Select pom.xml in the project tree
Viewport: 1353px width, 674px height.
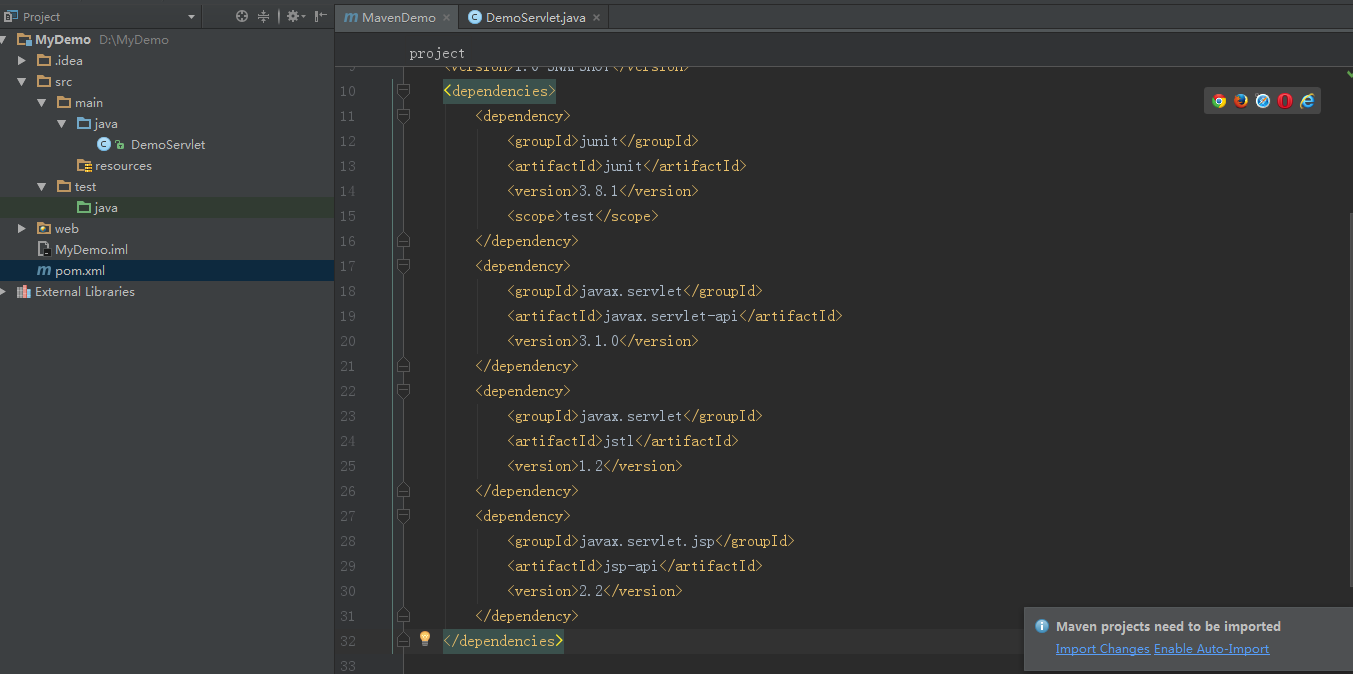tap(80, 270)
